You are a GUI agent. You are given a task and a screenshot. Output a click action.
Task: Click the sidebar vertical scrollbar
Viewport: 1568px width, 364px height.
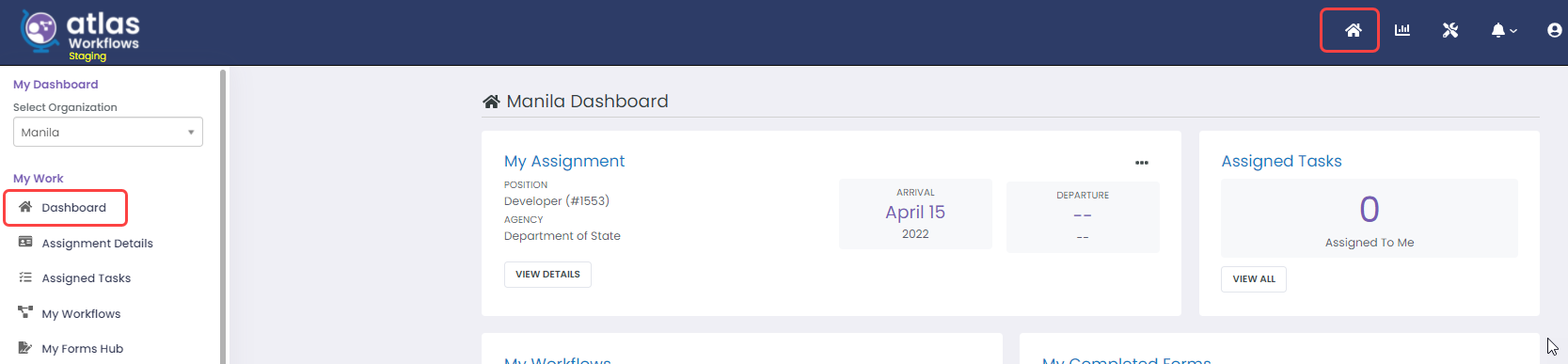223,216
